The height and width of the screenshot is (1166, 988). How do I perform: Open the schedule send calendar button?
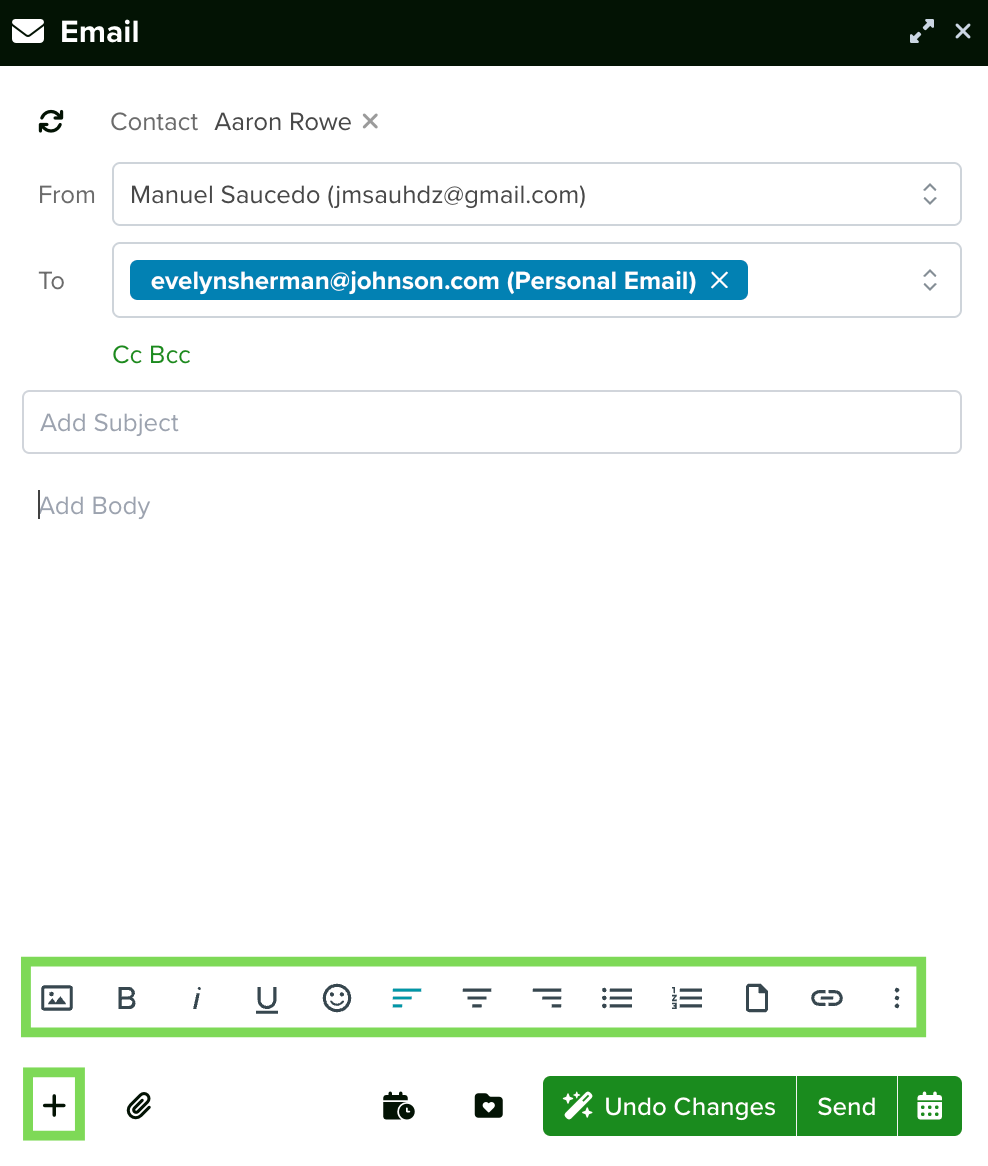pyautogui.click(x=929, y=1106)
